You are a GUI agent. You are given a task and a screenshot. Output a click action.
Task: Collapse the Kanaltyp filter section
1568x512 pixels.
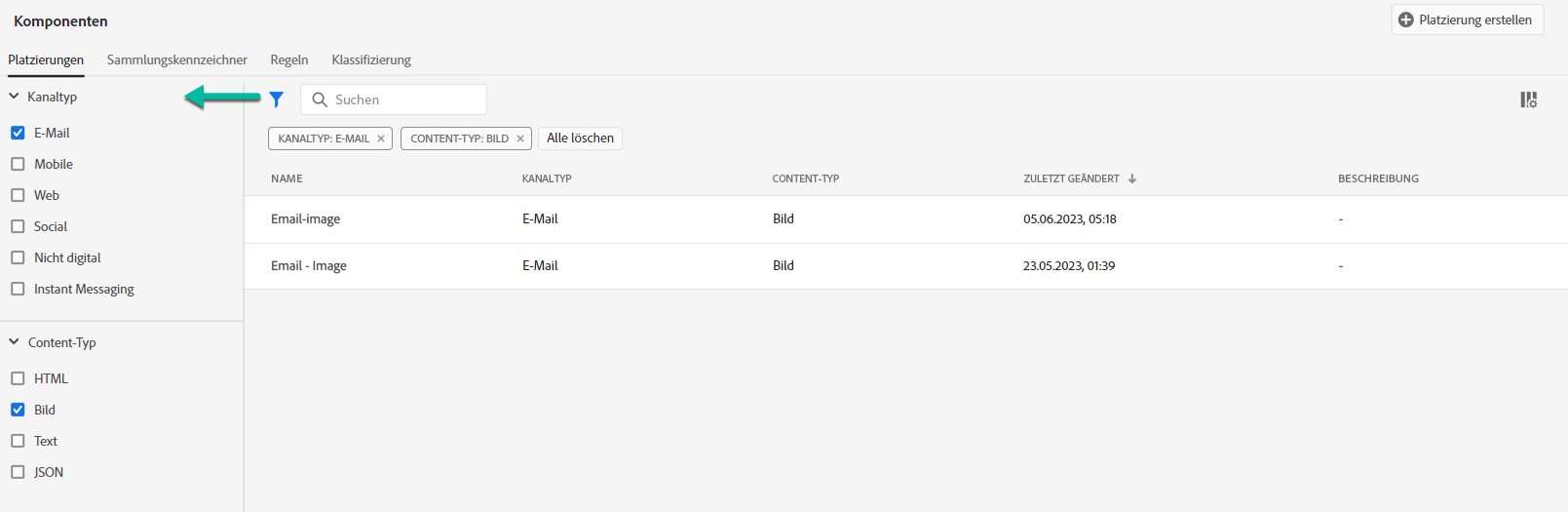coord(15,97)
